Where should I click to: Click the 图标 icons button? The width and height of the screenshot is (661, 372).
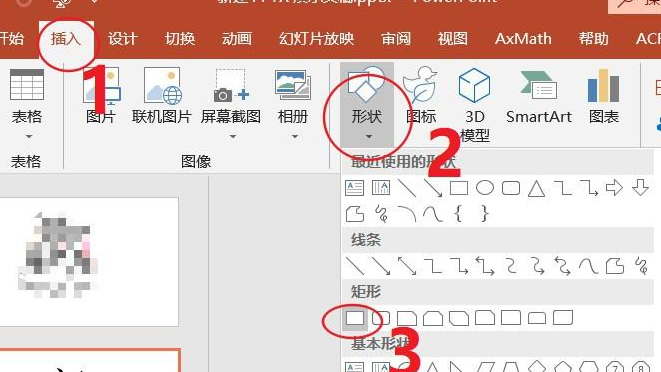pyautogui.click(x=420, y=96)
